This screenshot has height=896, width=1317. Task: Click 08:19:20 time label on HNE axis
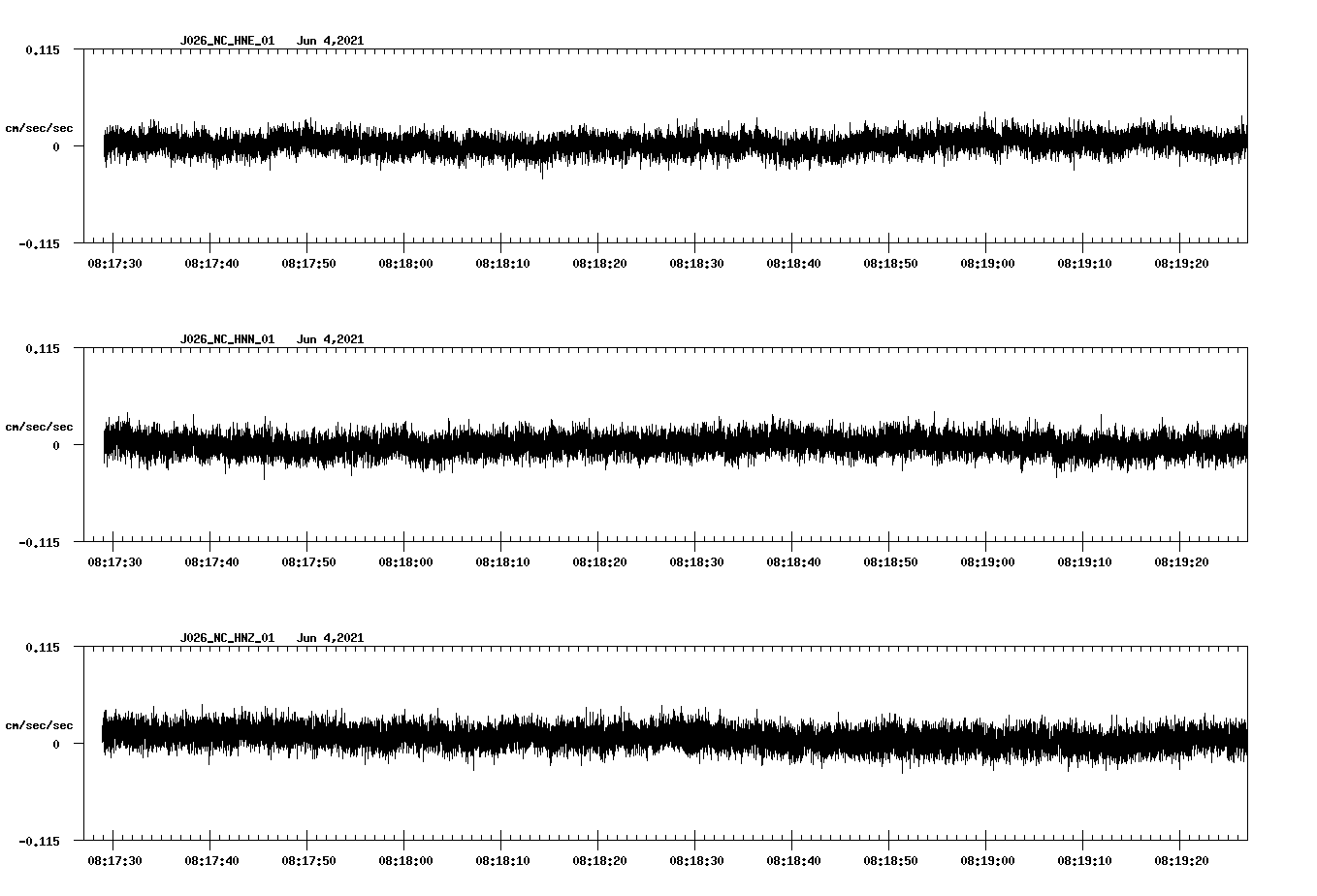point(1181,263)
